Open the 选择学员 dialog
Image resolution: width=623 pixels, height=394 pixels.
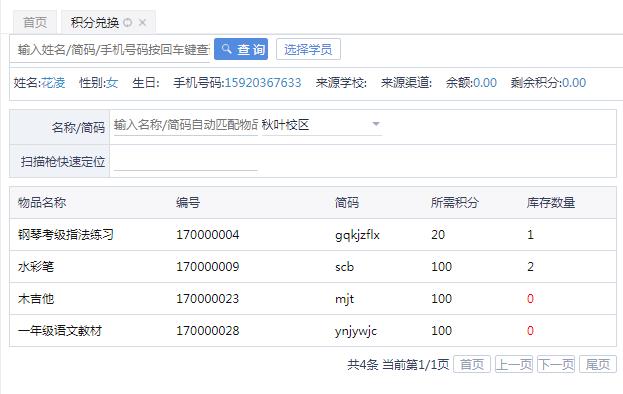[308, 49]
